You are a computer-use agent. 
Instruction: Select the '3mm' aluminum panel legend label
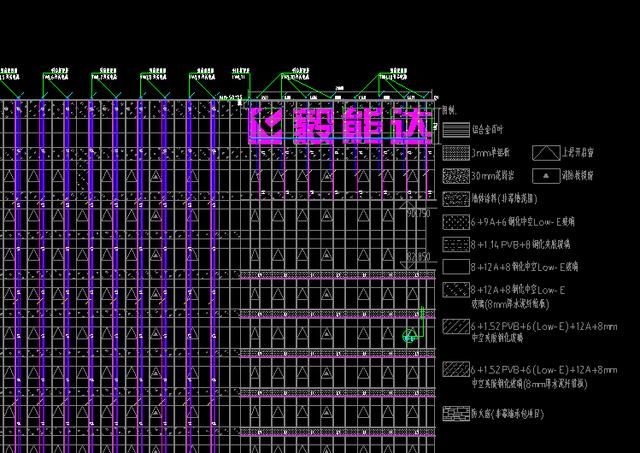pyautogui.click(x=490, y=153)
